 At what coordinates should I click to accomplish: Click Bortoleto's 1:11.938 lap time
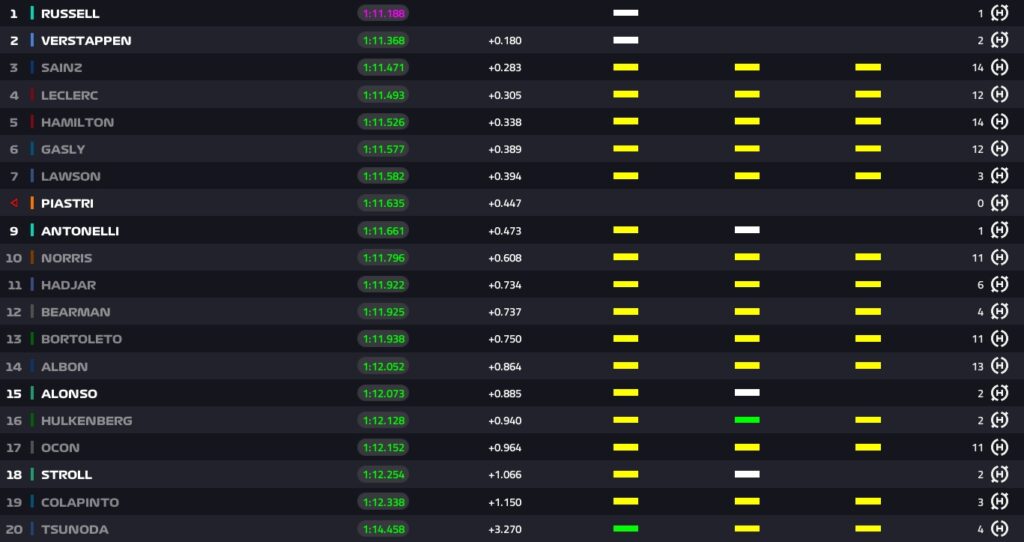tap(383, 339)
